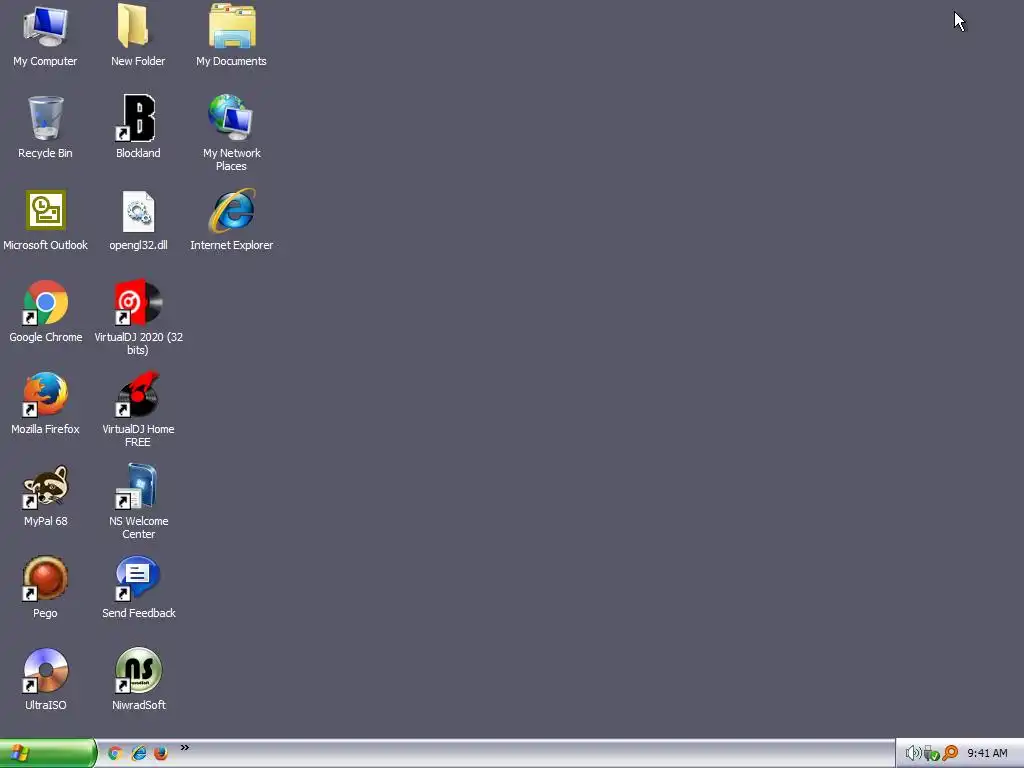
Task: Open the volume speaker tray icon
Action: point(912,754)
